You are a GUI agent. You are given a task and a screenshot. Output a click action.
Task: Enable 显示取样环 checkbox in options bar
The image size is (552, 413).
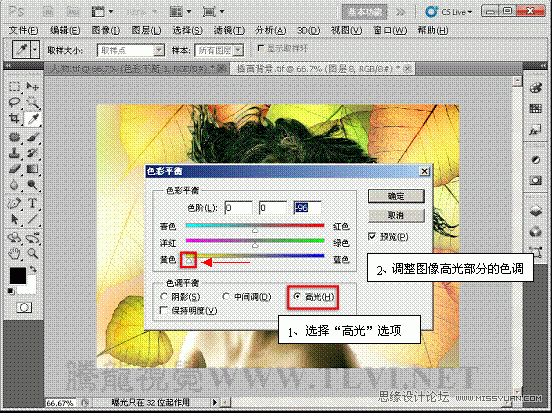click(x=261, y=48)
